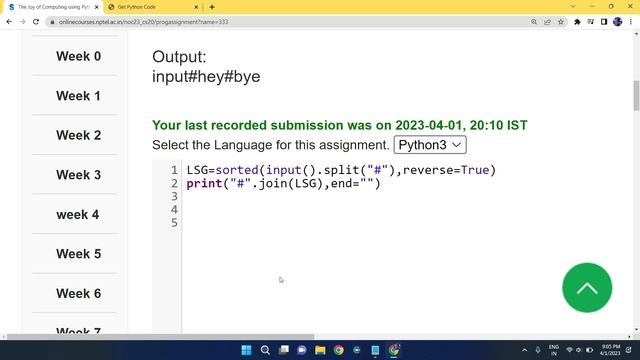This screenshot has height=360, width=640.
Task: Open File Explorer from the taskbar
Action: pyautogui.click(x=320, y=350)
